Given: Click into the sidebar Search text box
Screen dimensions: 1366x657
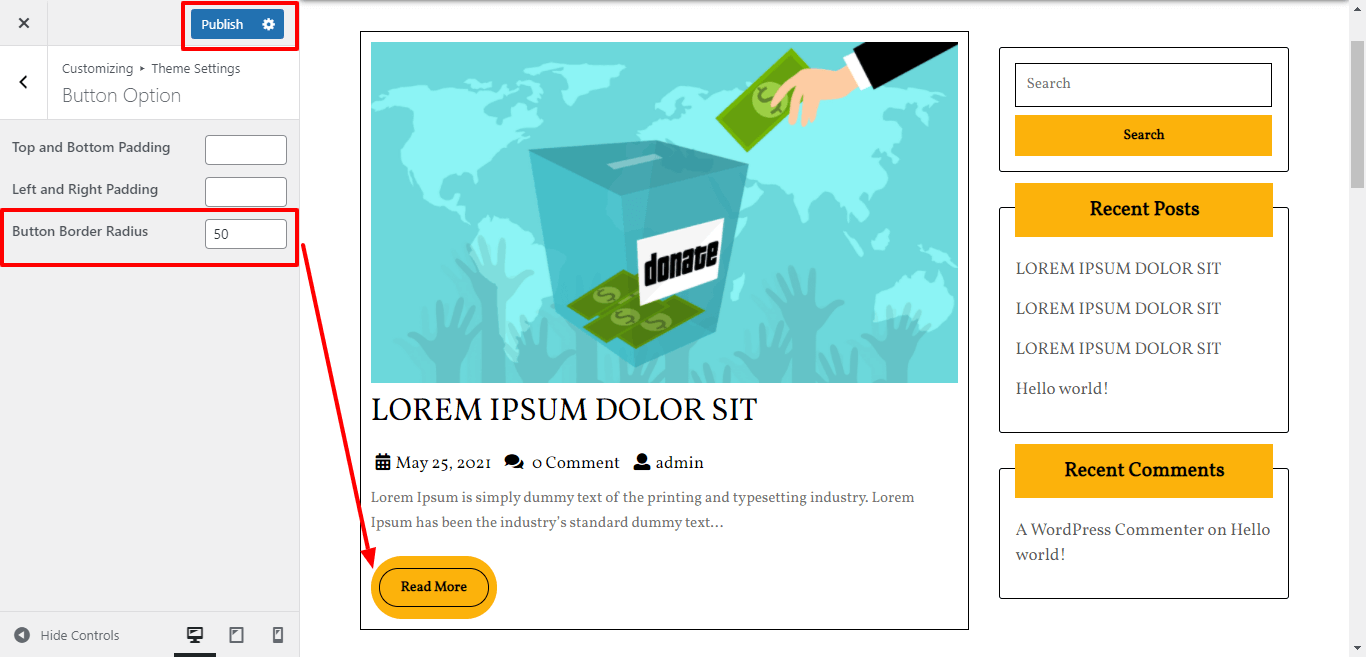Looking at the screenshot, I should (1143, 85).
